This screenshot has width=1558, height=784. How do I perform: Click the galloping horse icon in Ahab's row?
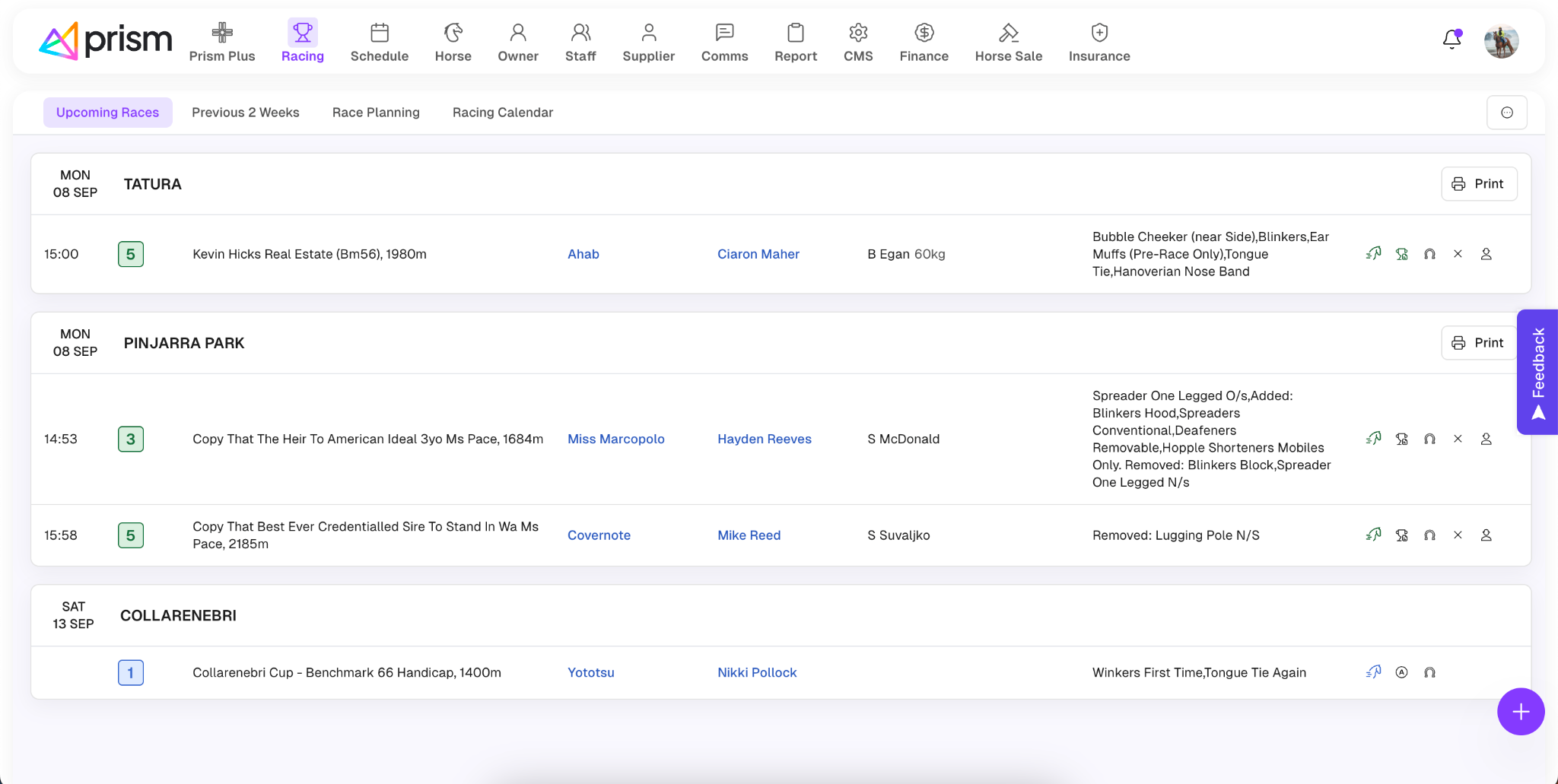1373,254
